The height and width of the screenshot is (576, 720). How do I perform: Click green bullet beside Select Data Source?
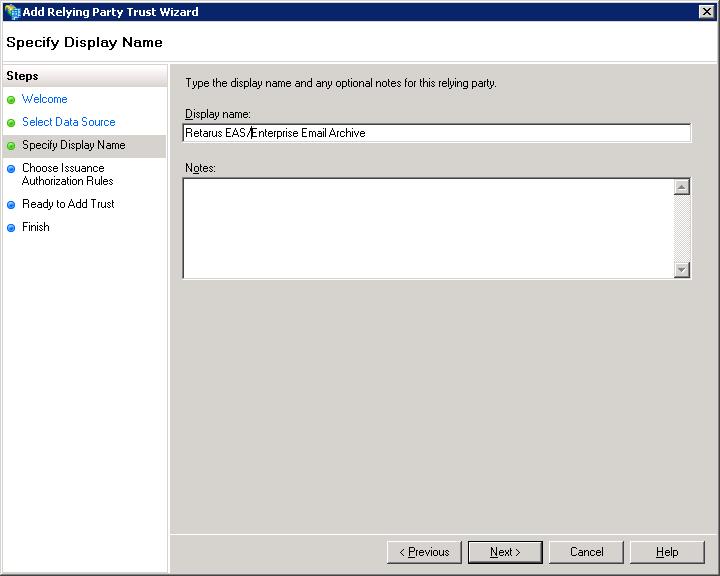click(11, 123)
